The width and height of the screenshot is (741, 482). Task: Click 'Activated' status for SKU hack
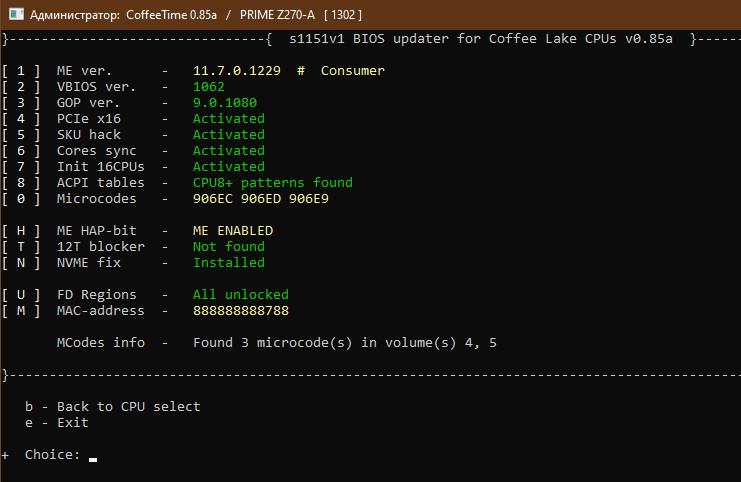(x=229, y=135)
